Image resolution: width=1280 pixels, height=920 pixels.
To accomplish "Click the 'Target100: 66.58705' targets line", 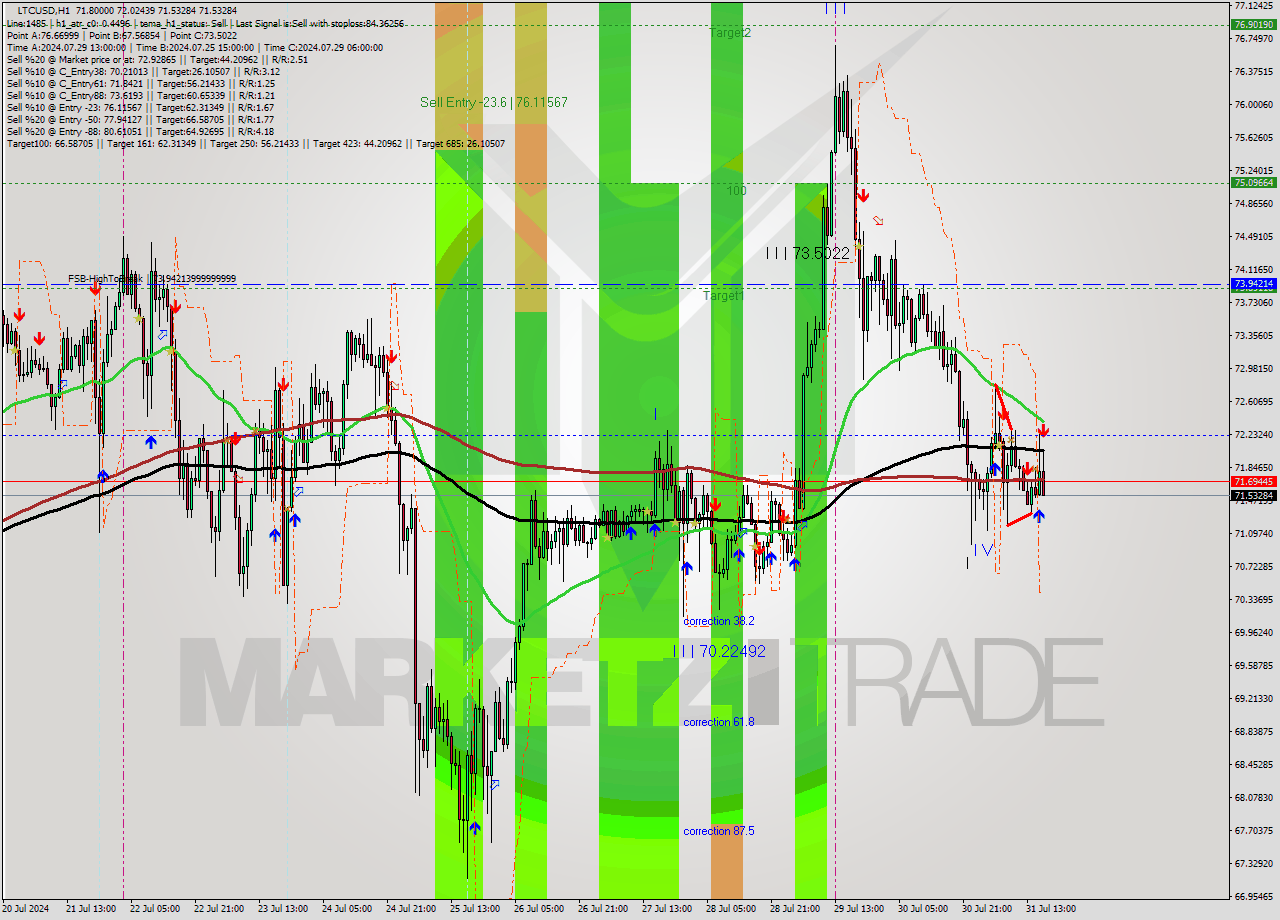I will click(255, 143).
